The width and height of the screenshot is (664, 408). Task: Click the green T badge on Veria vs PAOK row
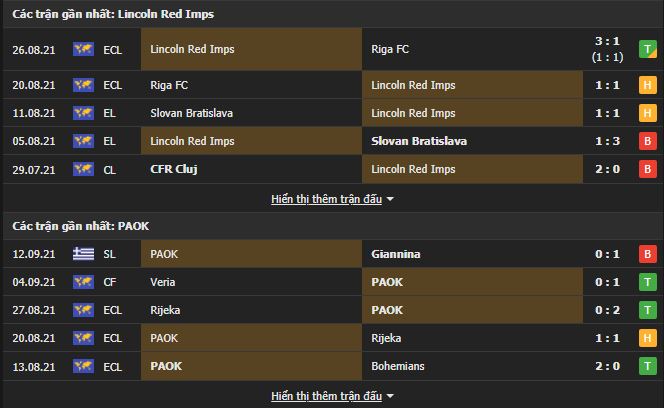click(647, 282)
